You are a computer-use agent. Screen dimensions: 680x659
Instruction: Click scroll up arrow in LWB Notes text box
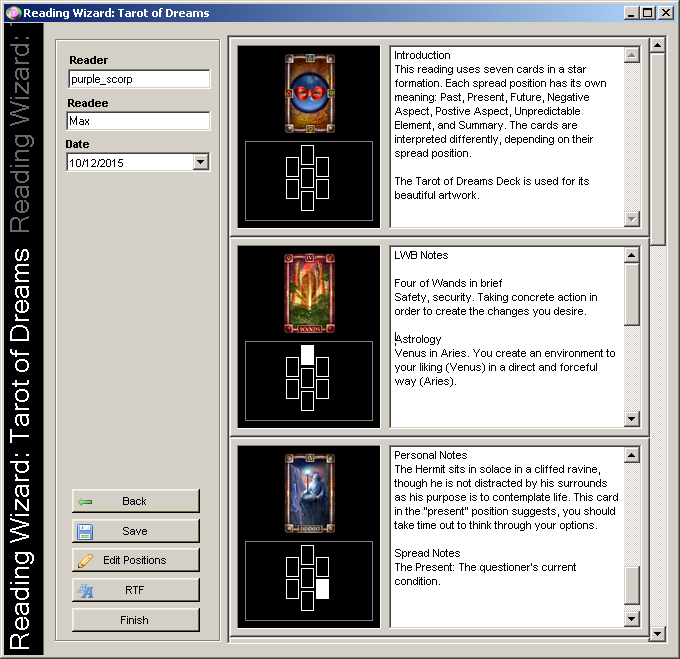(632, 255)
